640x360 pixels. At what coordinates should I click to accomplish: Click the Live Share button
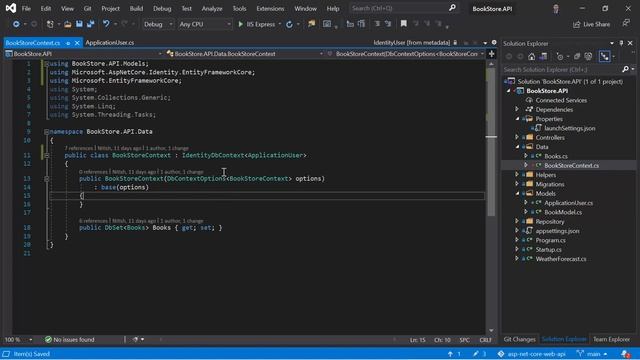coord(591,24)
